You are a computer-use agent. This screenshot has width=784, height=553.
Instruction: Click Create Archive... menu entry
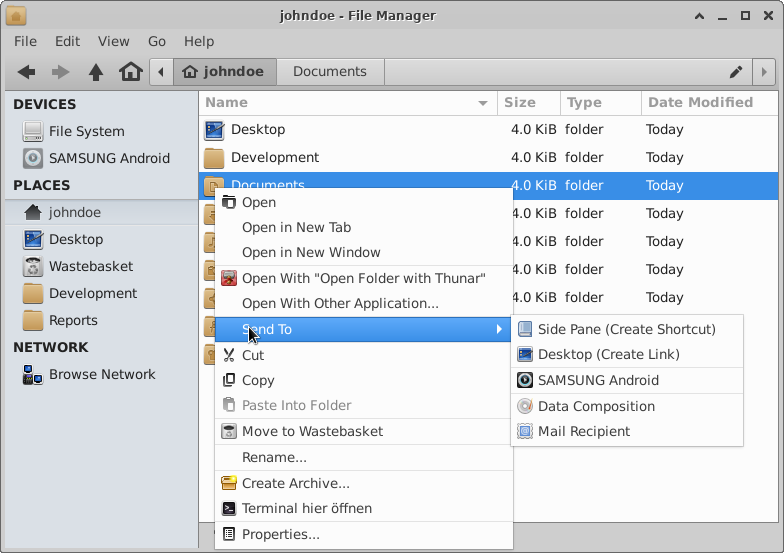tap(364, 484)
